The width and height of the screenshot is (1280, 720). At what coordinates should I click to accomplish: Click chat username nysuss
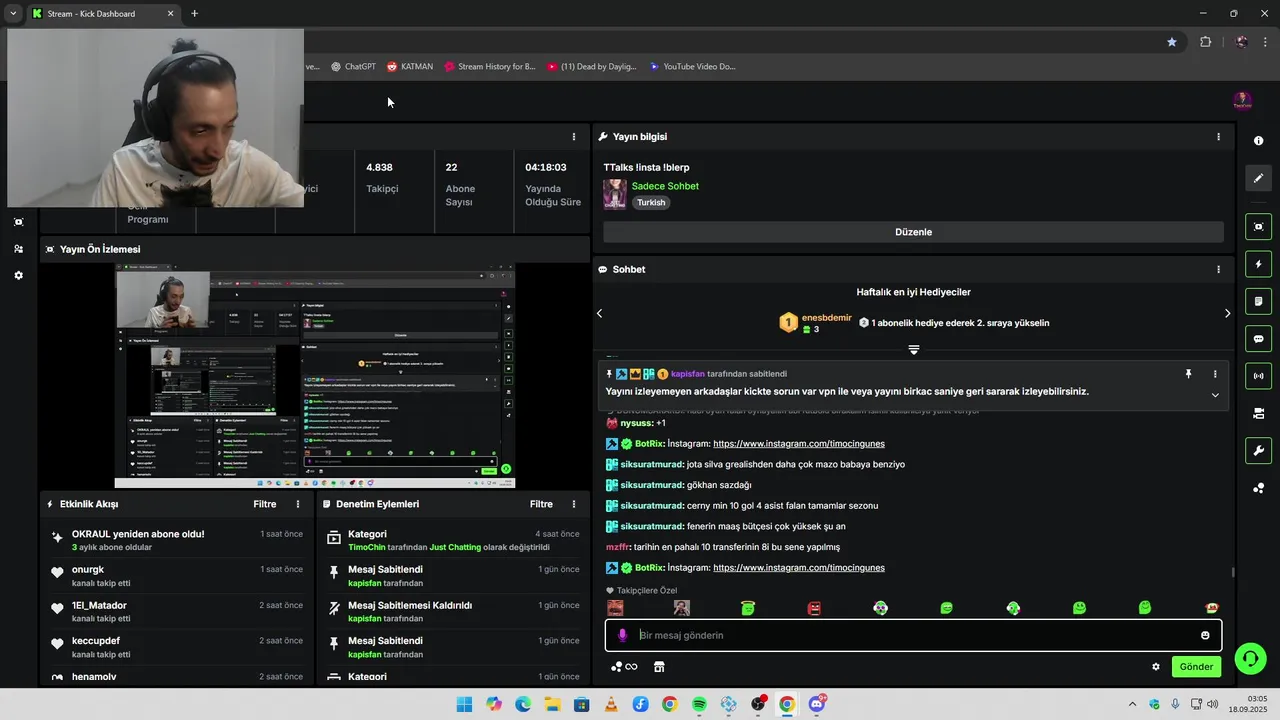(x=636, y=423)
